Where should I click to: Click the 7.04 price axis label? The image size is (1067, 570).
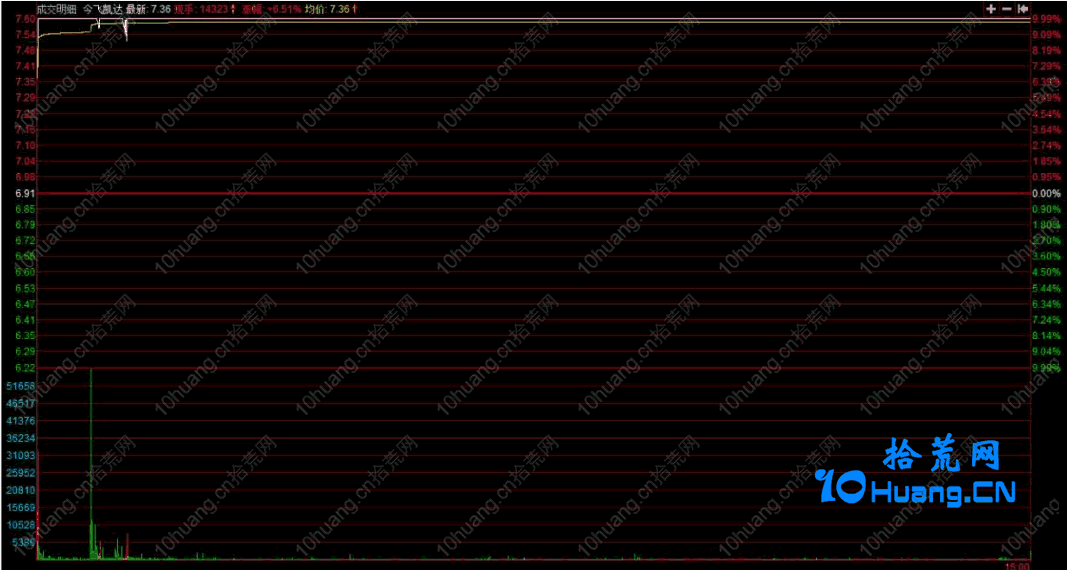coord(25,161)
